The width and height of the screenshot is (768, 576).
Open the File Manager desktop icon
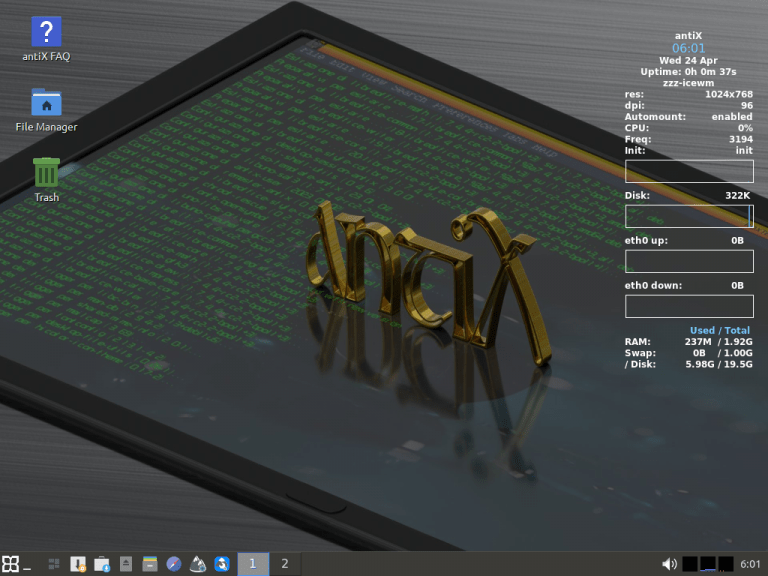[x=46, y=104]
